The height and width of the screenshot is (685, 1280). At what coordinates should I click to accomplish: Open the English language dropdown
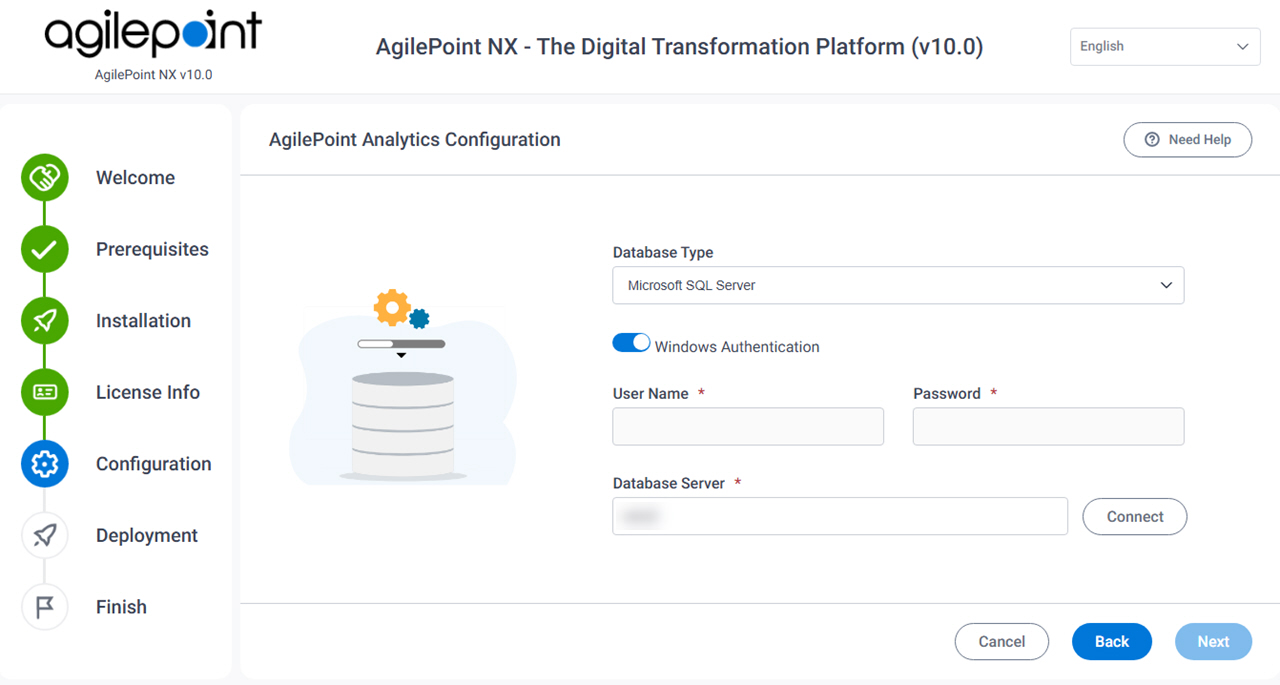click(x=1165, y=47)
